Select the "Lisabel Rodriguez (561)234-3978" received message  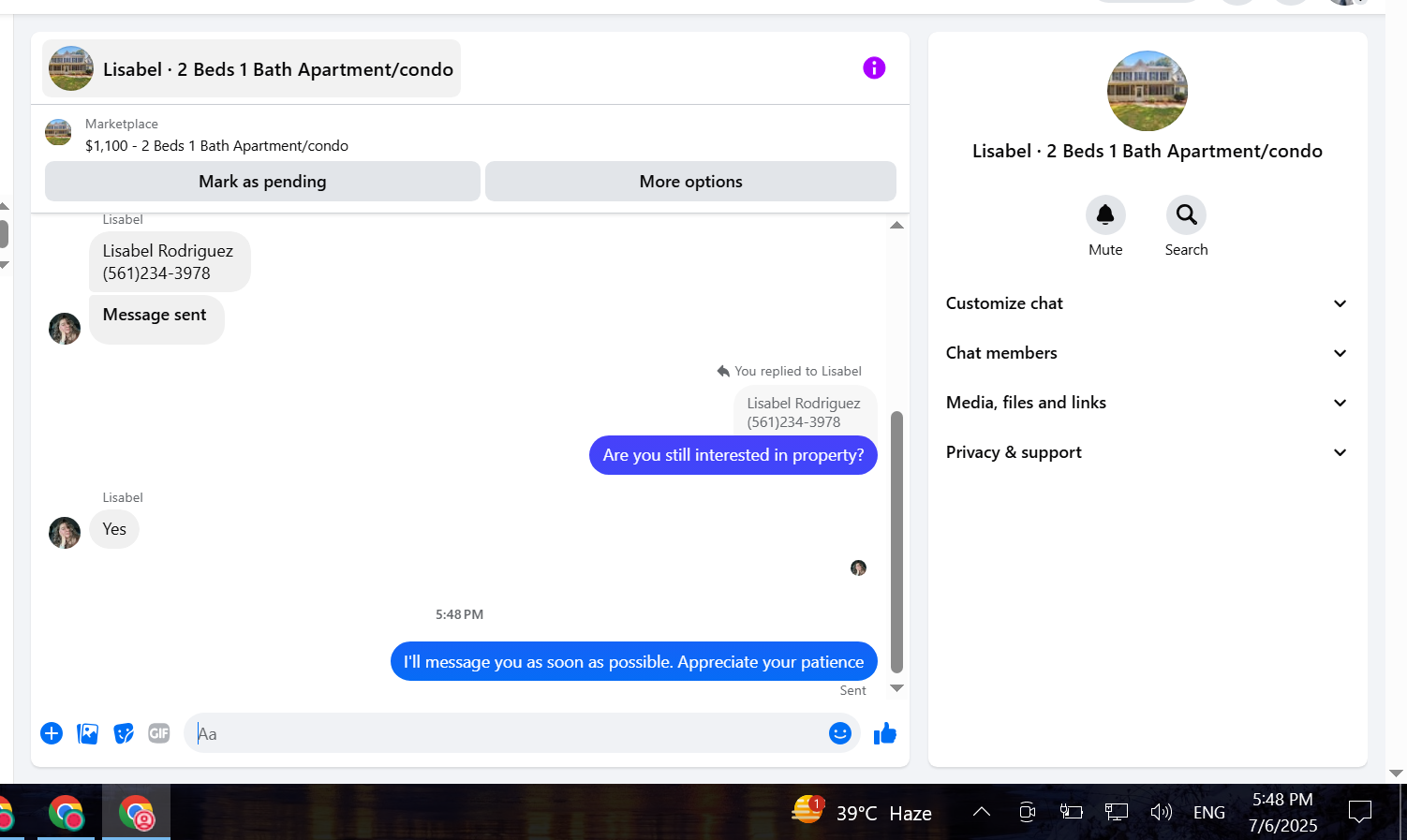pyautogui.click(x=170, y=262)
